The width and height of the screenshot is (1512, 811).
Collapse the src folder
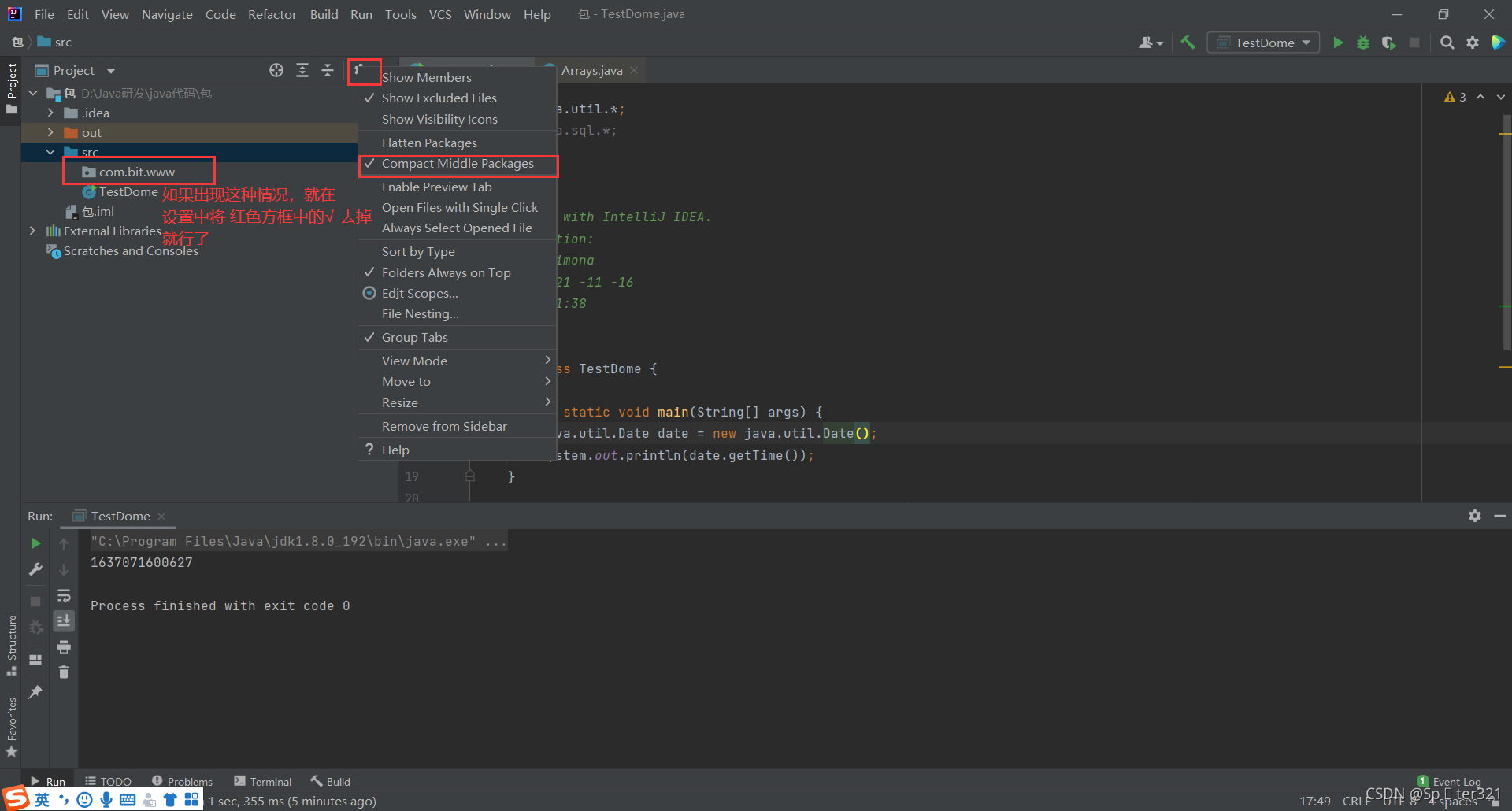(x=50, y=152)
